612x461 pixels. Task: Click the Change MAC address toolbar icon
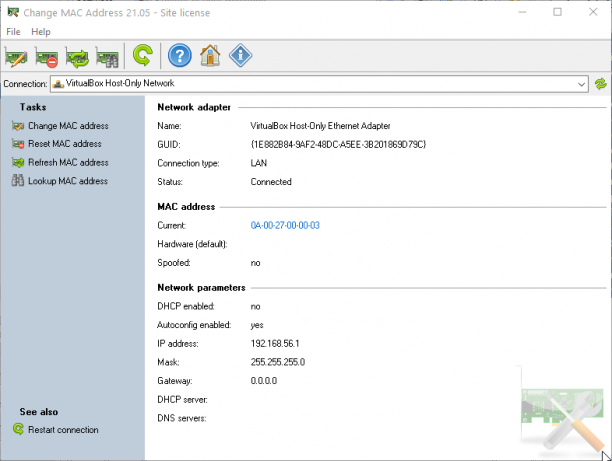point(16,57)
